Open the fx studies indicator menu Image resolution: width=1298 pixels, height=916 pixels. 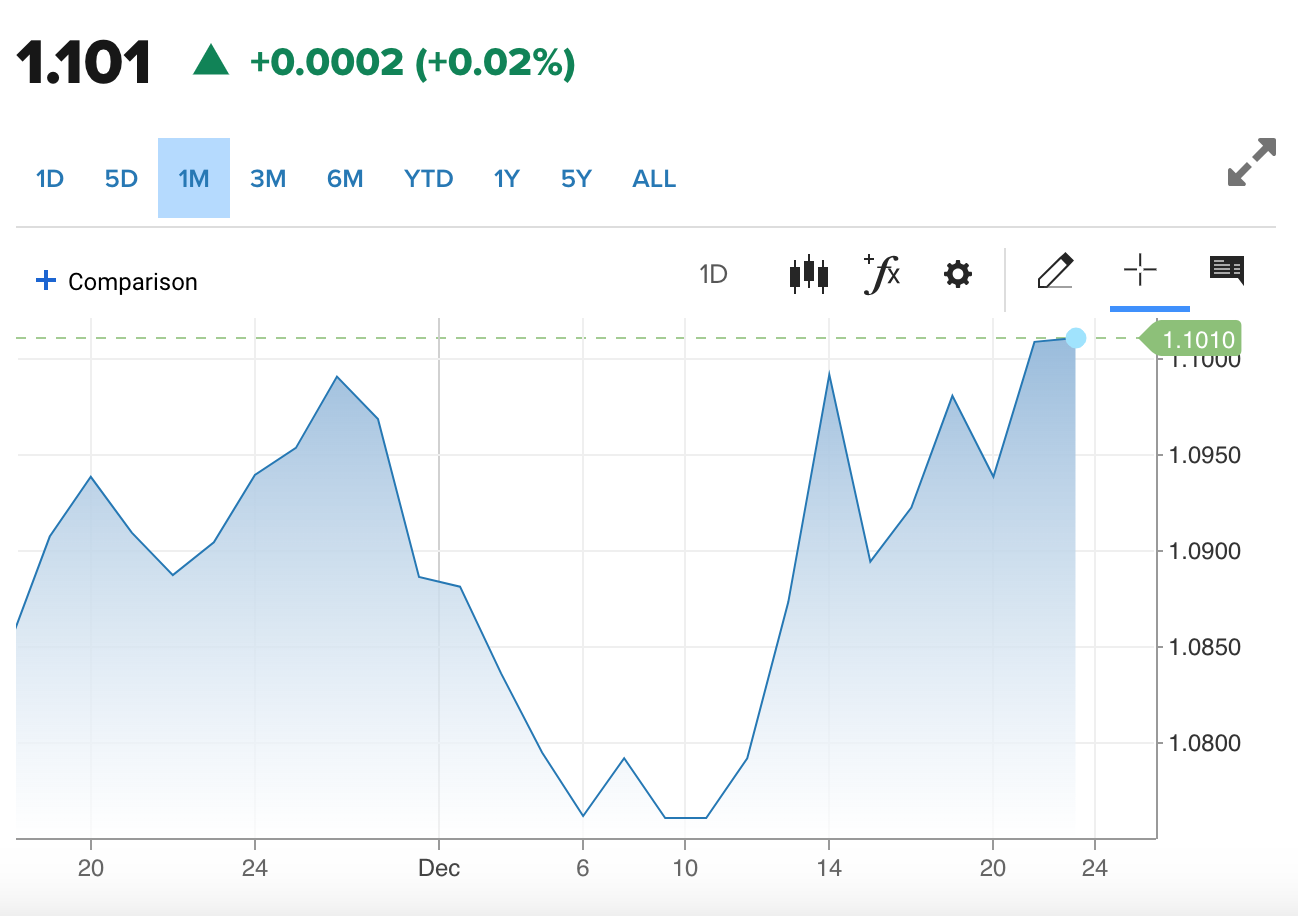pyautogui.click(x=881, y=274)
